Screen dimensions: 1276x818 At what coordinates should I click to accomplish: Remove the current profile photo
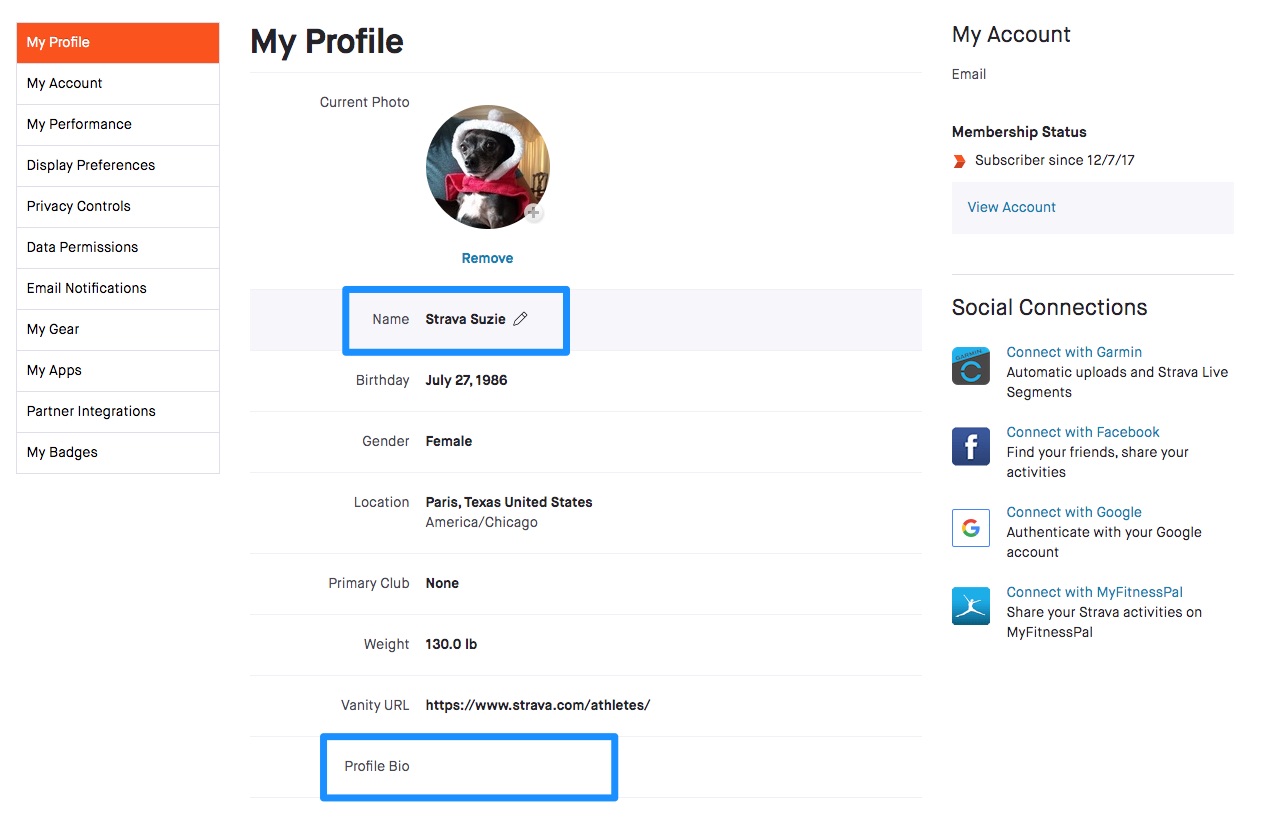tap(487, 258)
